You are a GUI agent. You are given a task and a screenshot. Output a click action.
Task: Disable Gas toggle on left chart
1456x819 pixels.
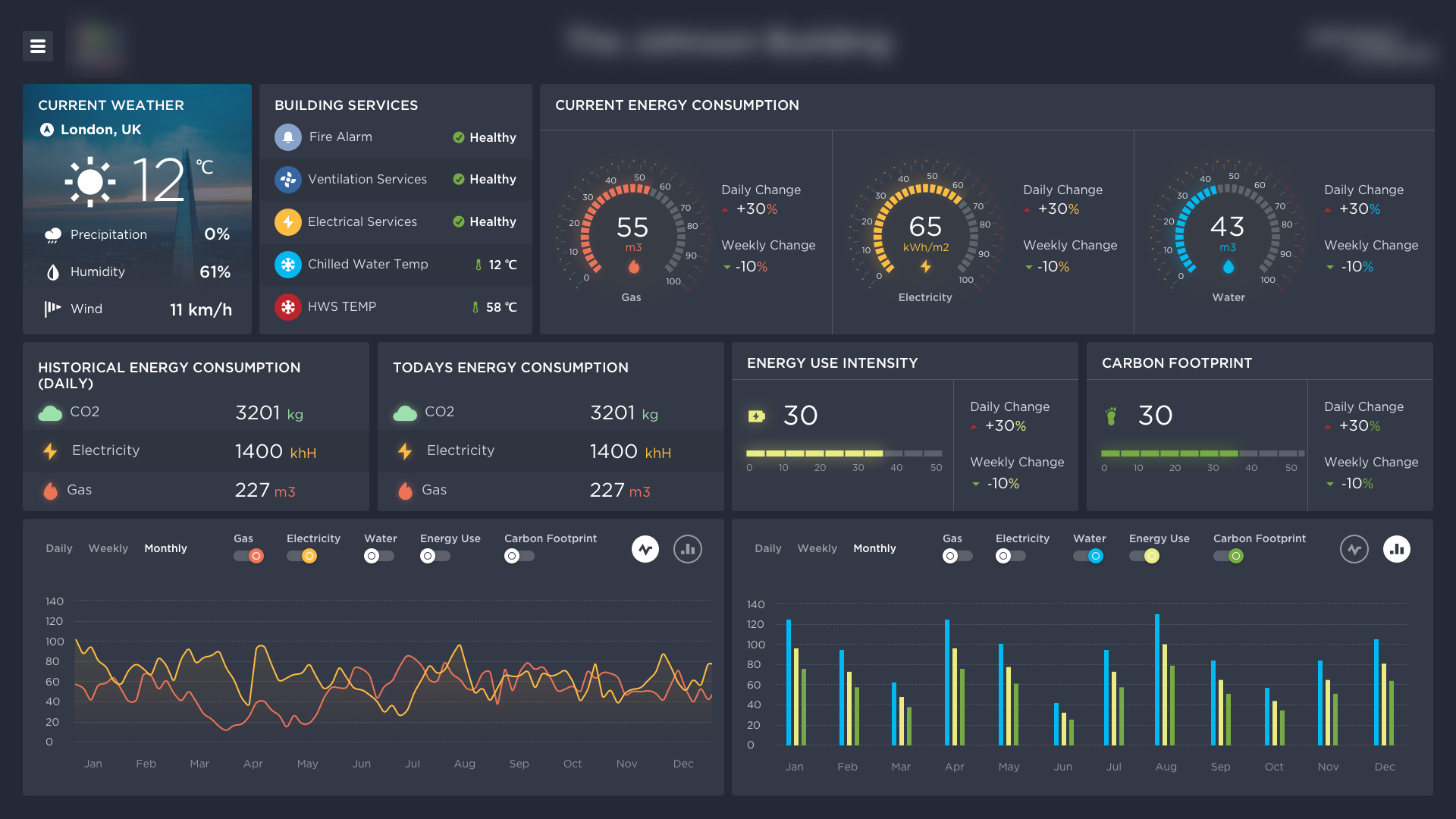[249, 556]
